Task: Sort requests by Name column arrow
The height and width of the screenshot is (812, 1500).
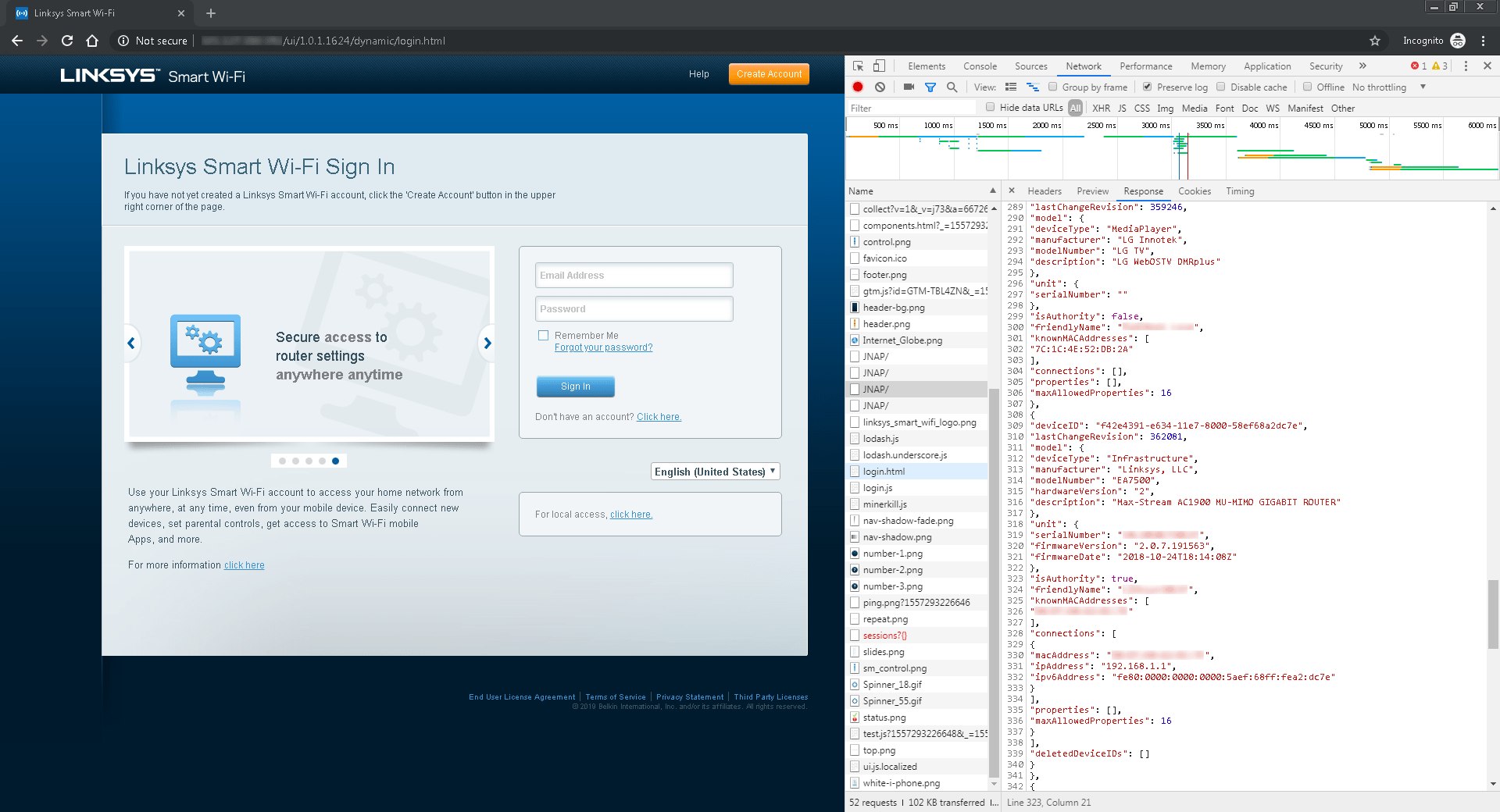Action: point(993,191)
